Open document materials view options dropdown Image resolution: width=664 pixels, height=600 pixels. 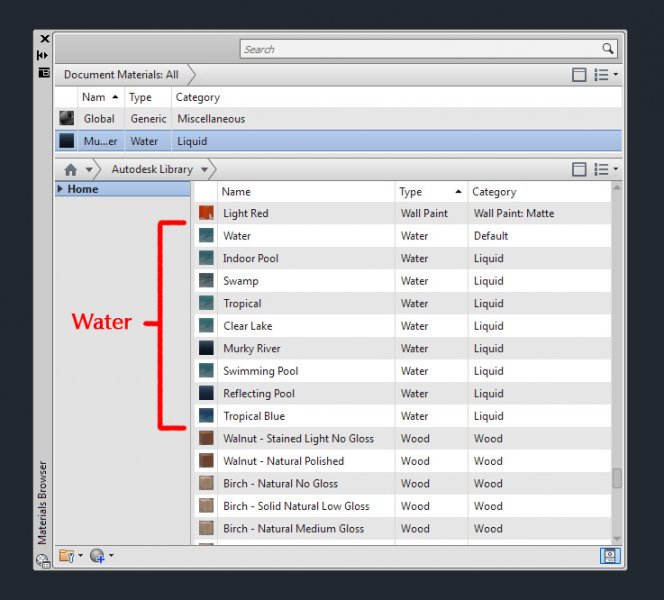tap(606, 75)
